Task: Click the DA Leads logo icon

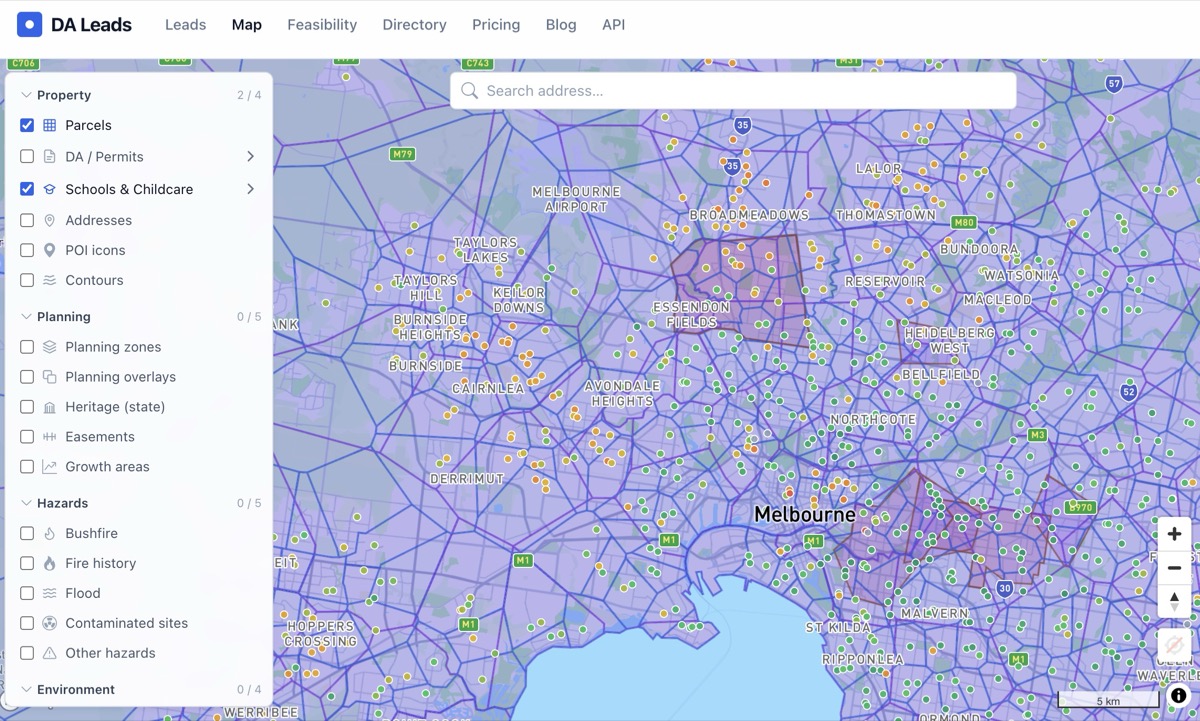Action: pyautogui.click(x=30, y=25)
